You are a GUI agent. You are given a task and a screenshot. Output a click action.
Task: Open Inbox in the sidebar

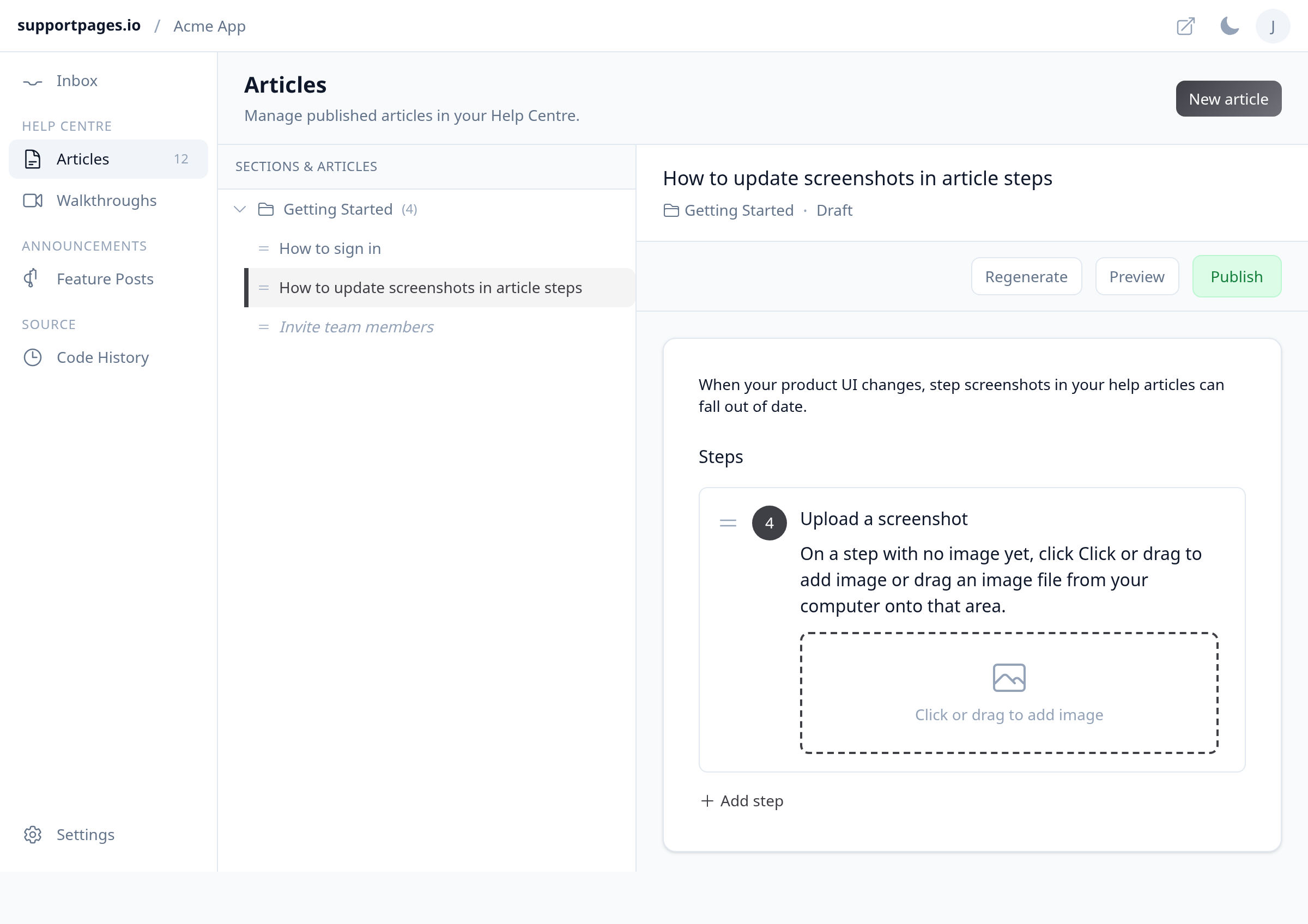[x=108, y=81]
